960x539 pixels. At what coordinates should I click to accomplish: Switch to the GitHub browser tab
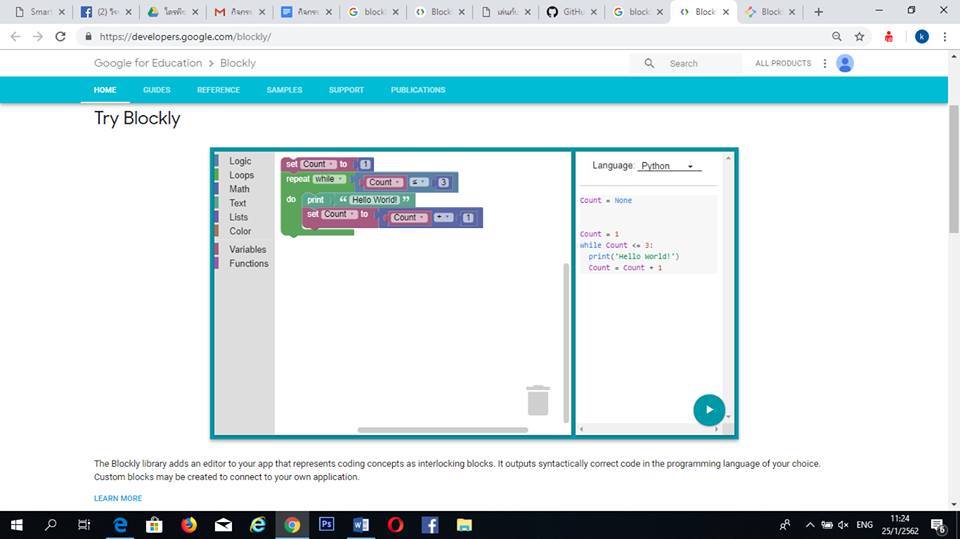click(x=571, y=12)
